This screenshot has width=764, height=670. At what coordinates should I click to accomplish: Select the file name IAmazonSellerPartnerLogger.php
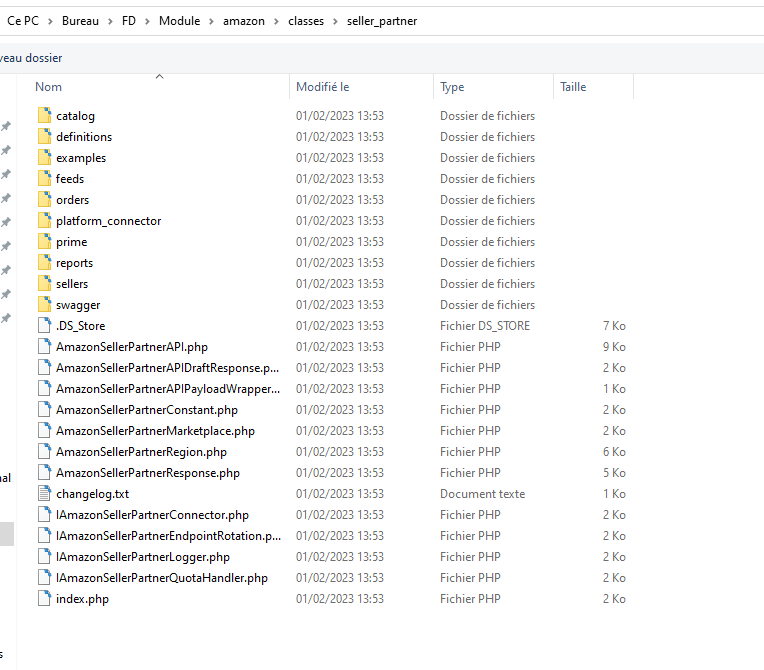[143, 556]
